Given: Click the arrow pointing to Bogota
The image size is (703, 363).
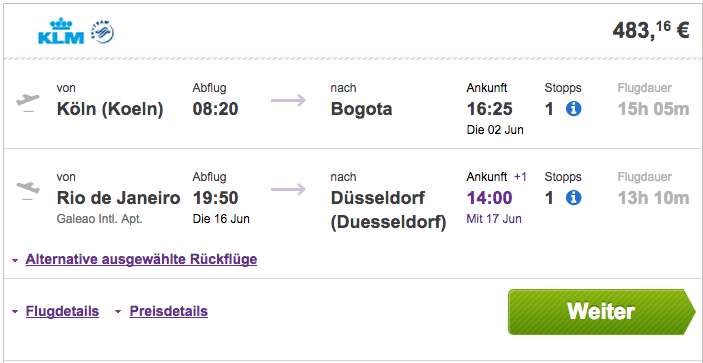Looking at the screenshot, I should click(288, 100).
